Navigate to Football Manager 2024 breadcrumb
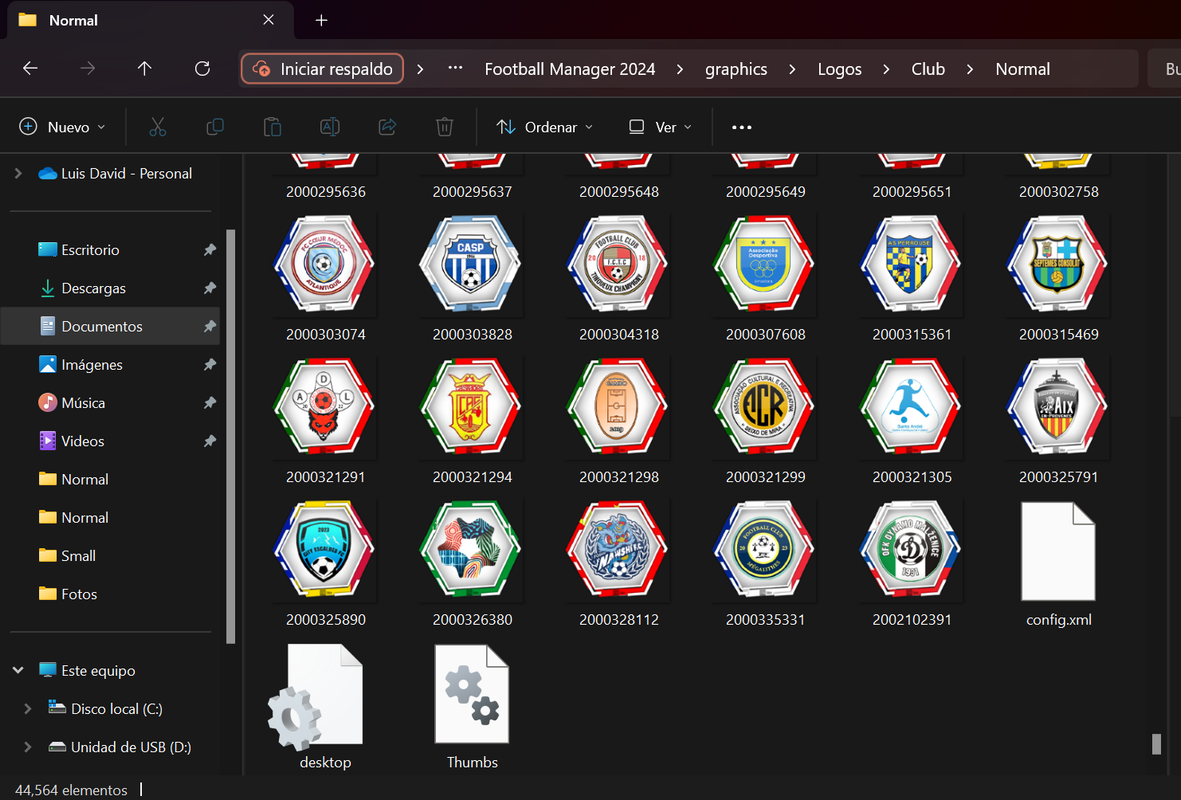The height and width of the screenshot is (800, 1181). point(569,69)
